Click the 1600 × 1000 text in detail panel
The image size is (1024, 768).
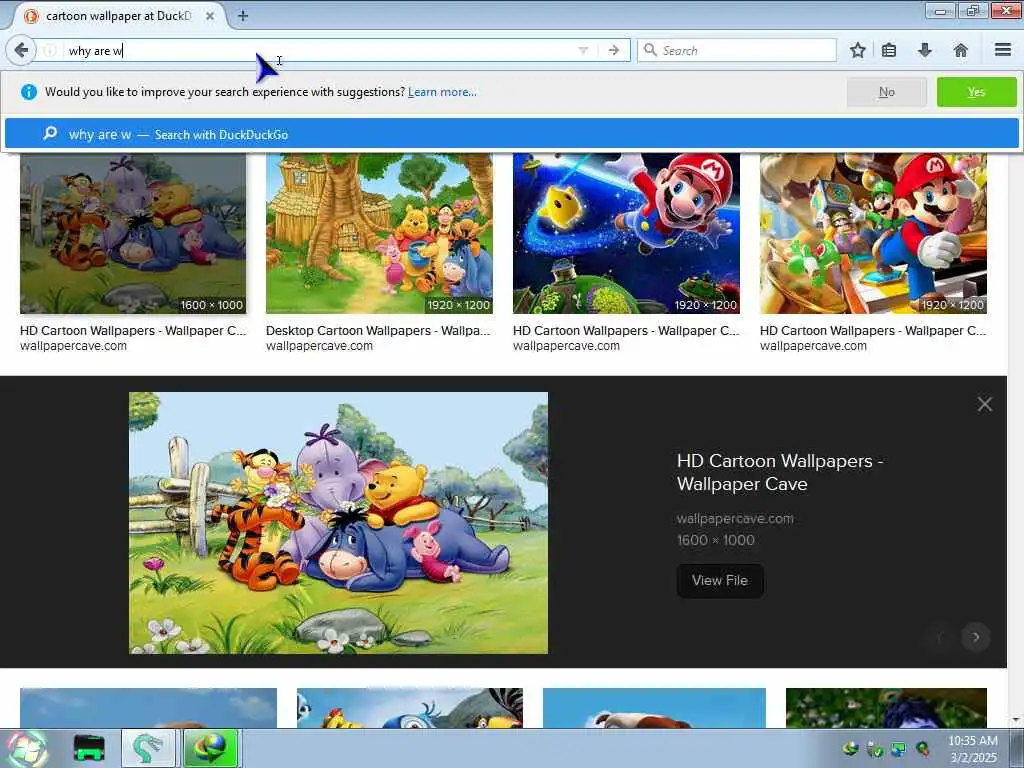[x=716, y=540]
